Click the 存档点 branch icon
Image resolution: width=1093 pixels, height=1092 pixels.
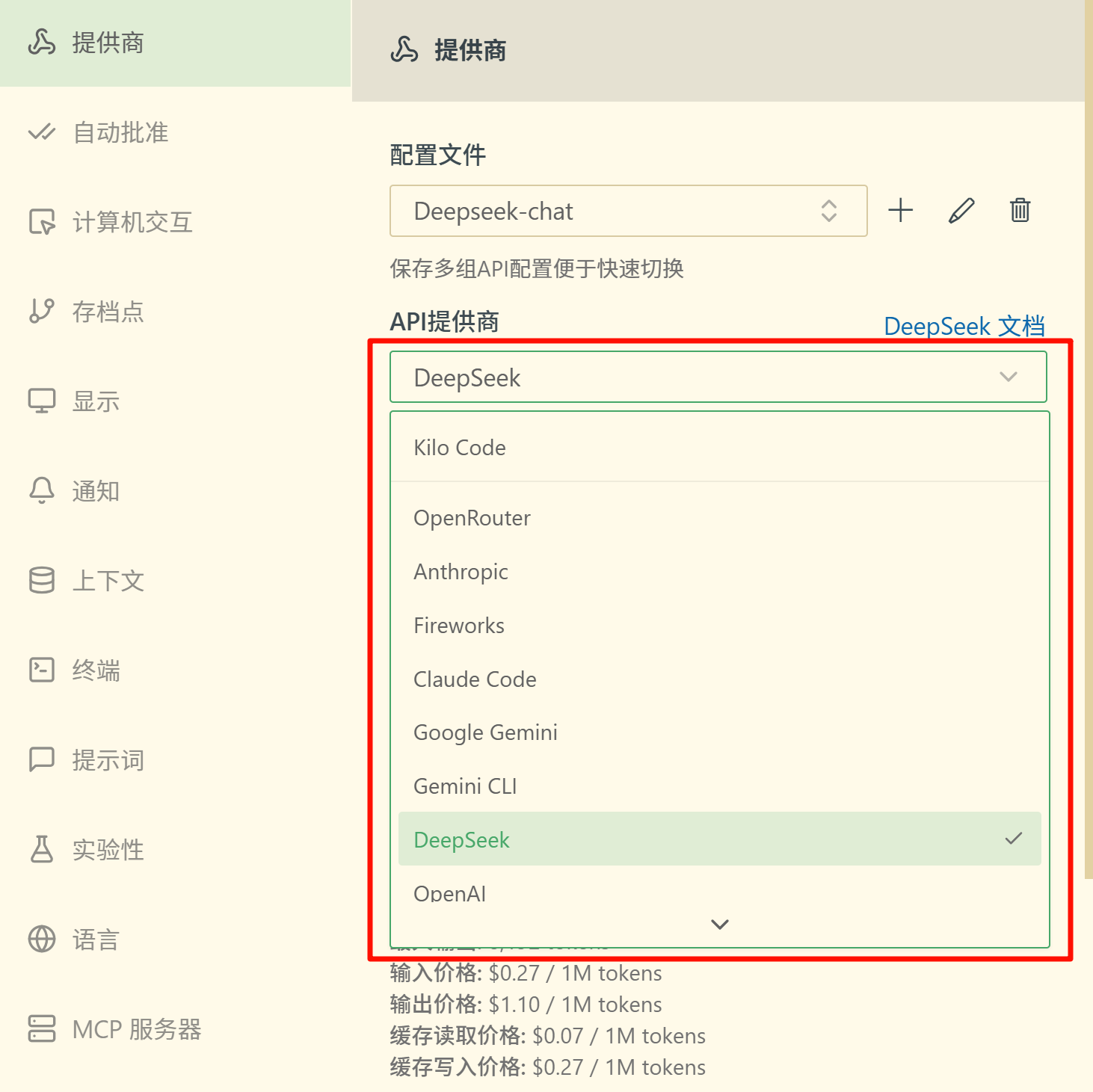(42, 312)
